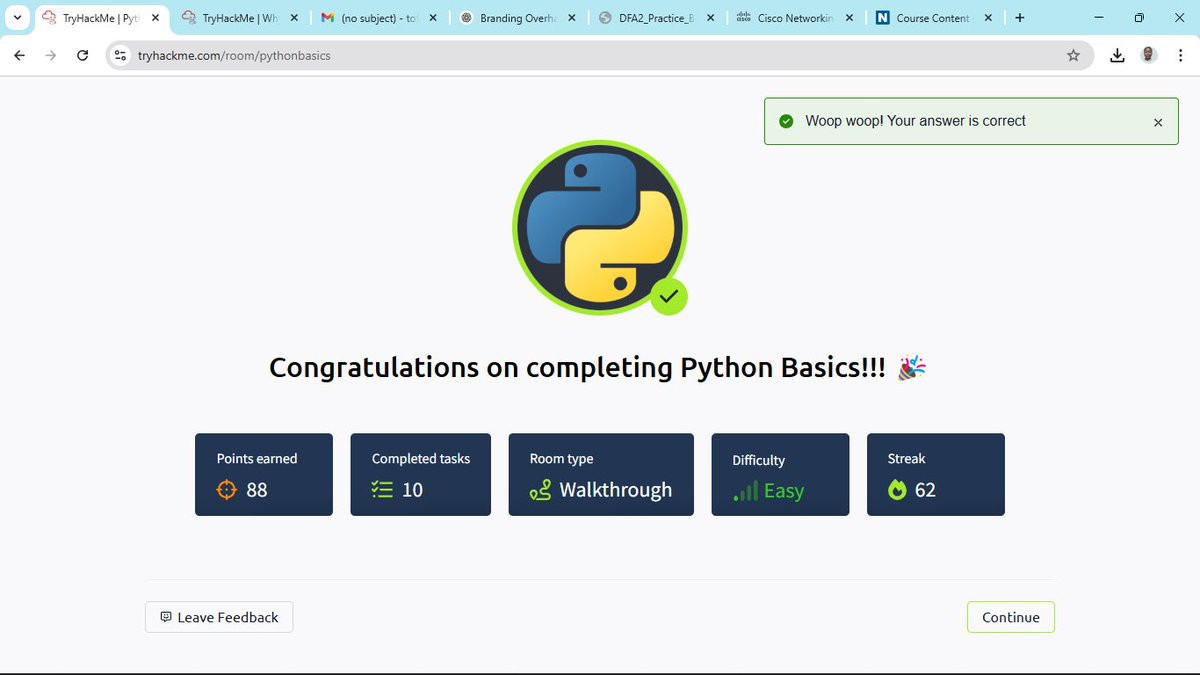This screenshot has width=1200, height=675.
Task: Click the Difficulty bars icon
Action: tap(745, 491)
